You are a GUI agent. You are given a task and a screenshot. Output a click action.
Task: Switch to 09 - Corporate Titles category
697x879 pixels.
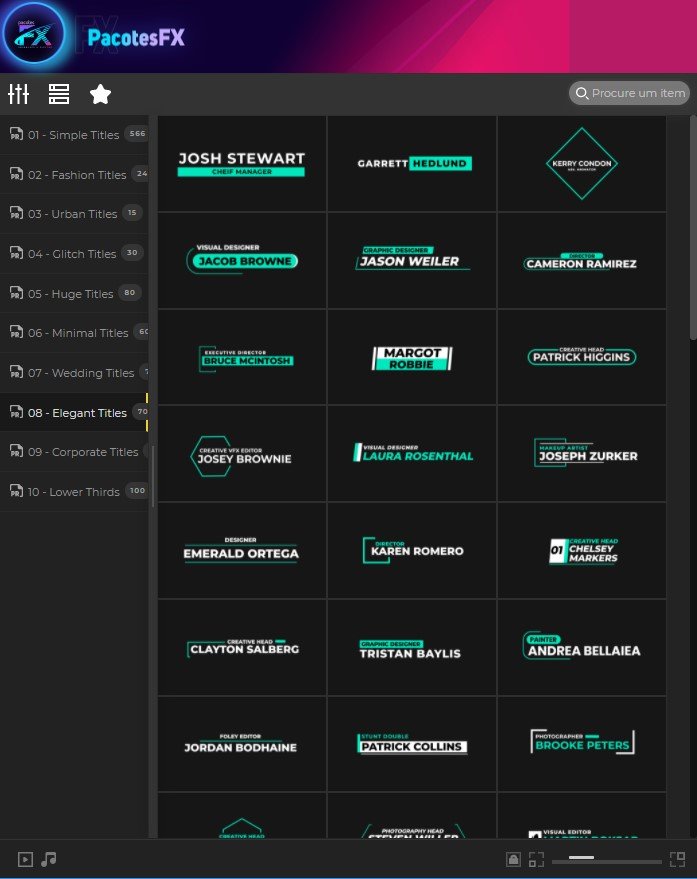tap(83, 452)
